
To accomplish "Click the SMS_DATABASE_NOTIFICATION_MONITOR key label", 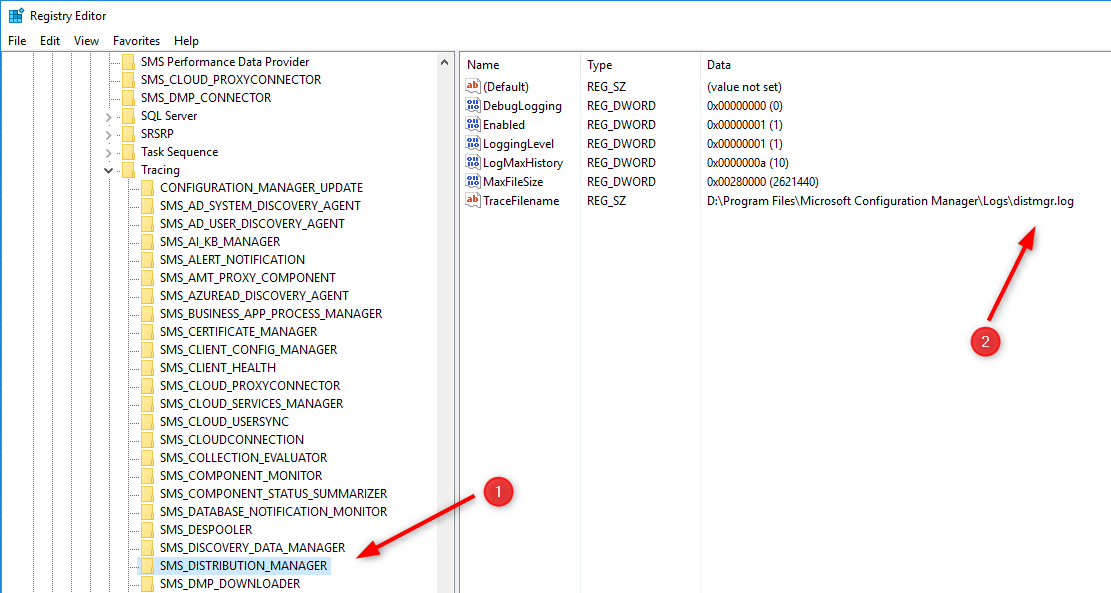I will pyautogui.click(x=273, y=512).
